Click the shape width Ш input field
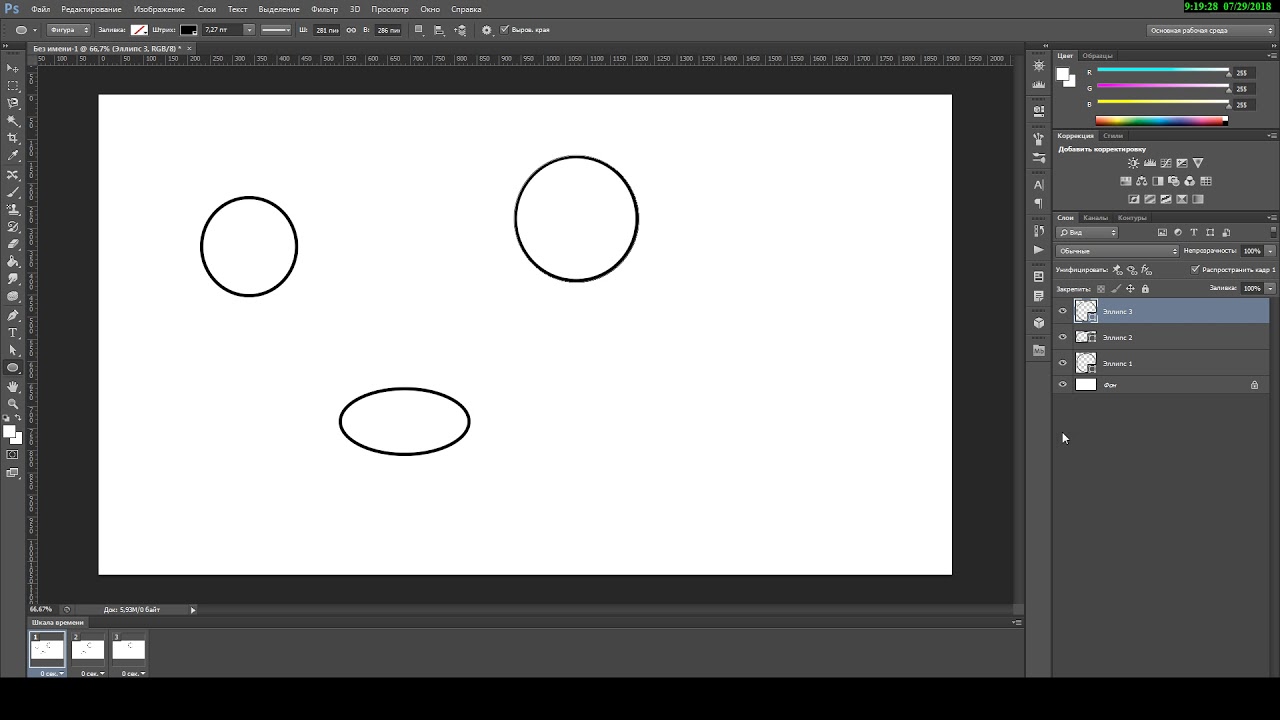This screenshot has width=1280, height=720. point(326,30)
